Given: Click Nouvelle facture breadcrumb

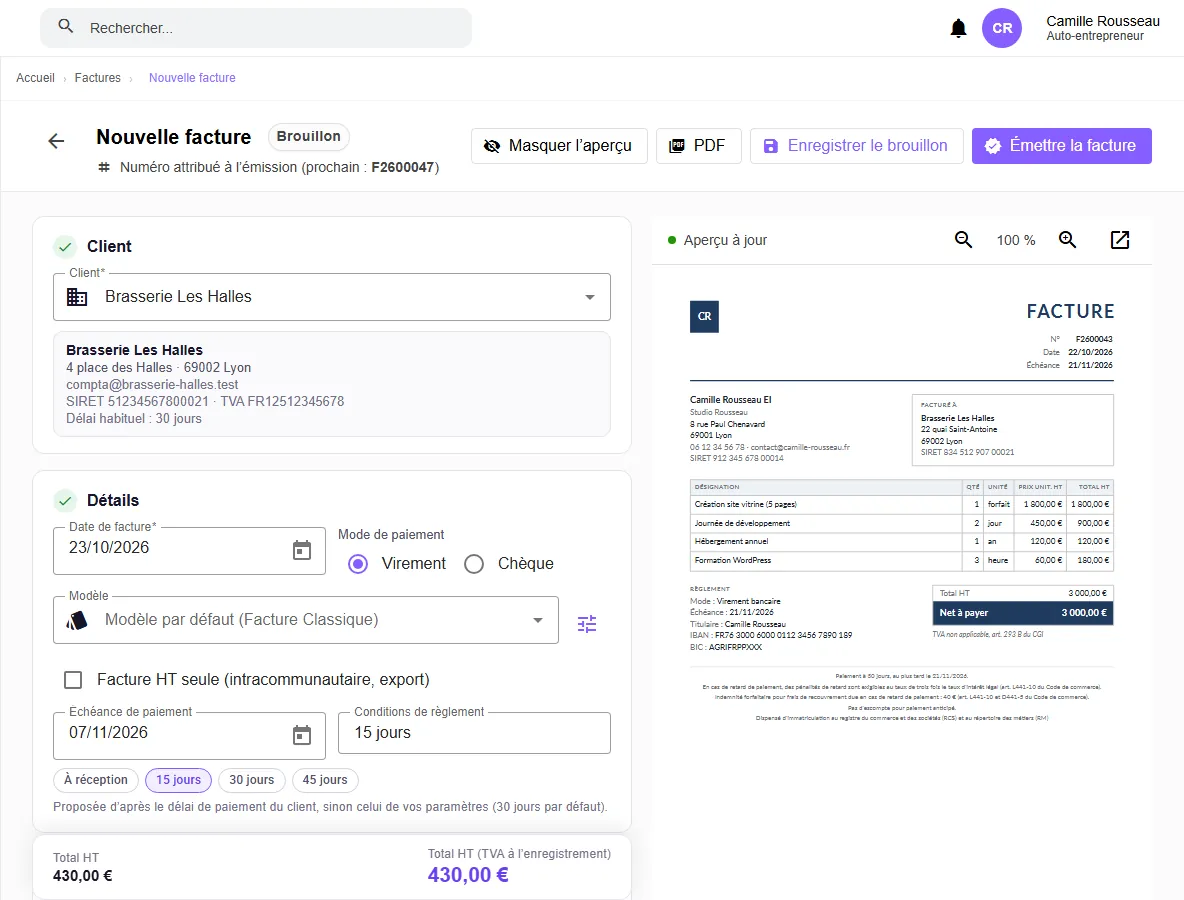Looking at the screenshot, I should pos(192,78).
